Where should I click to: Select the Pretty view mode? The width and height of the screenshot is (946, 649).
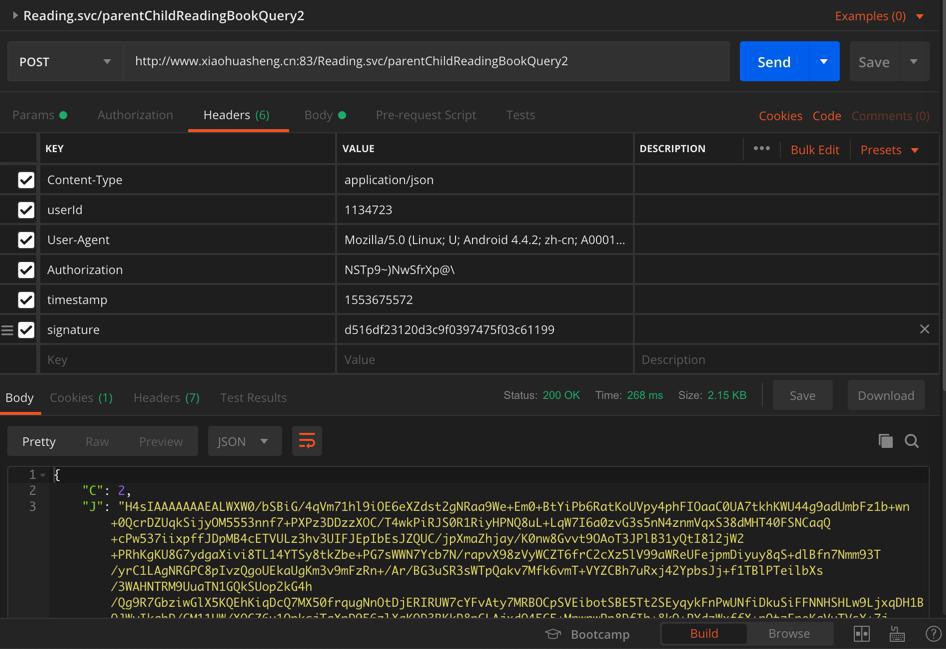click(x=39, y=442)
